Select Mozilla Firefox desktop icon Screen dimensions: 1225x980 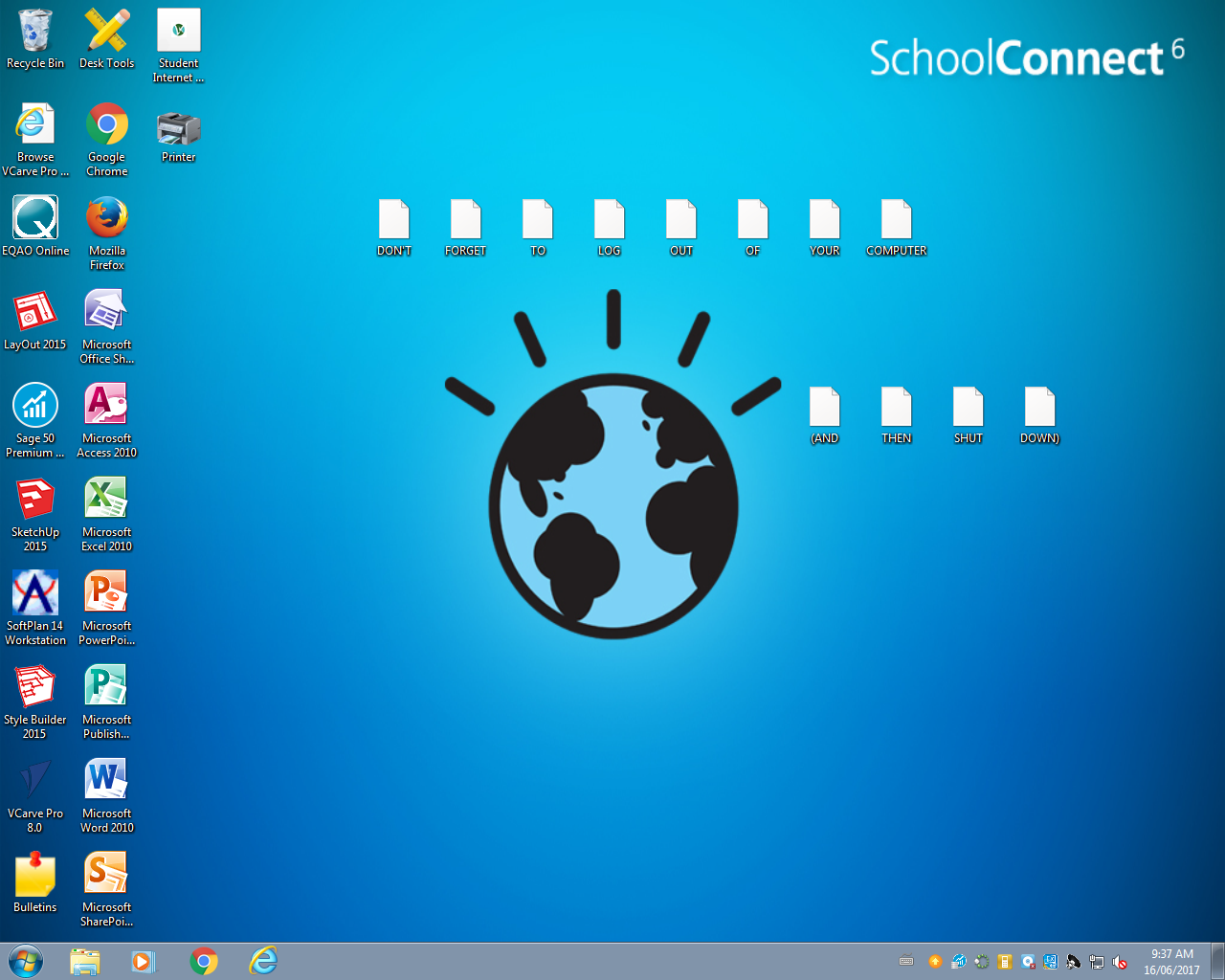tap(107, 234)
